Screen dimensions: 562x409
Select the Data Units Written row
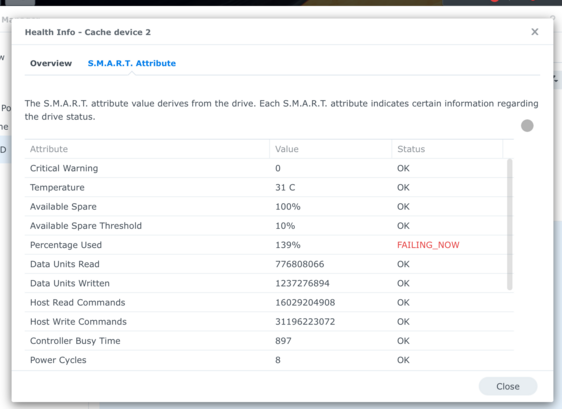click(x=266, y=283)
